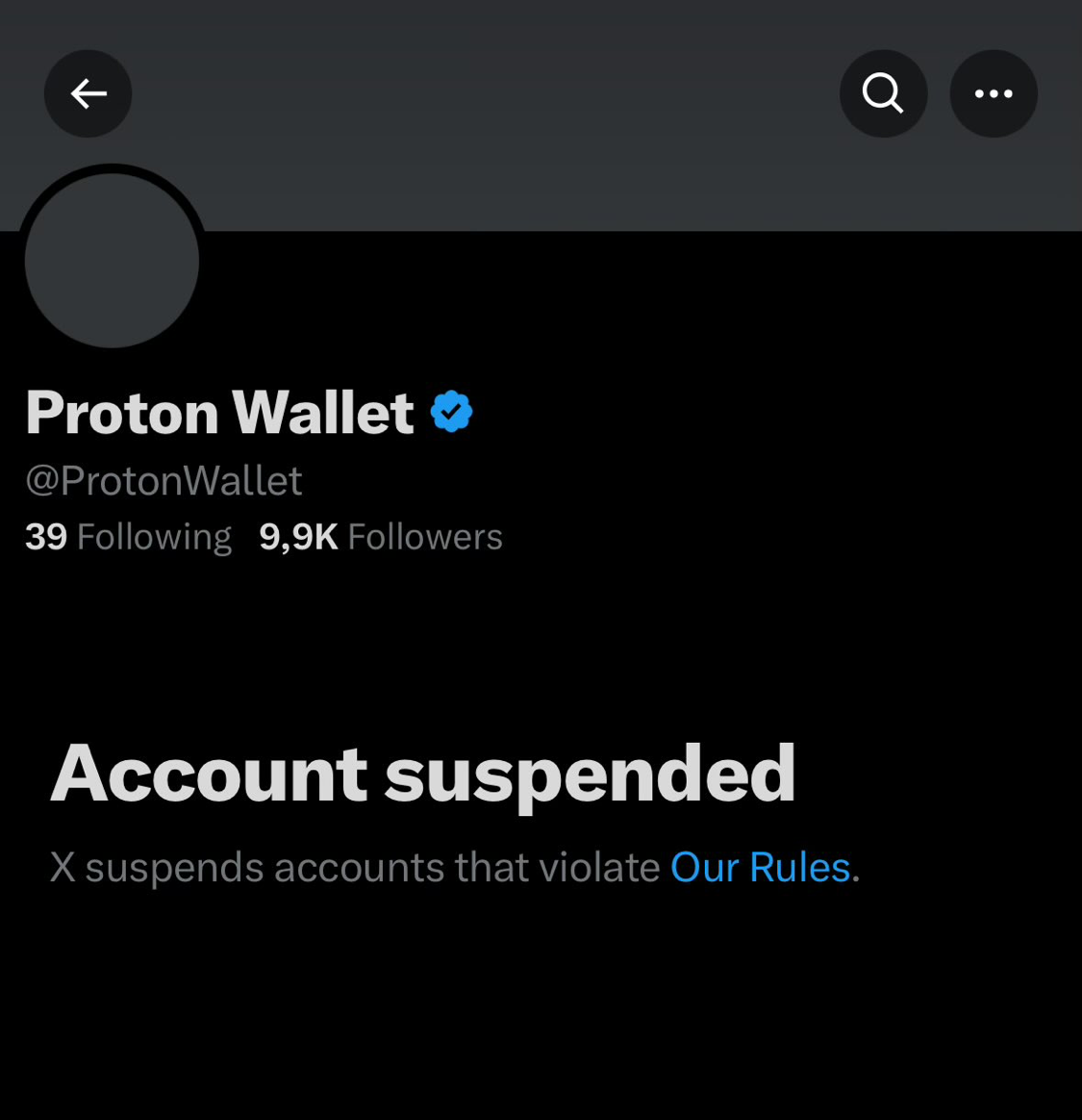
Task: Open the 9,9K Followers list
Action: (381, 537)
